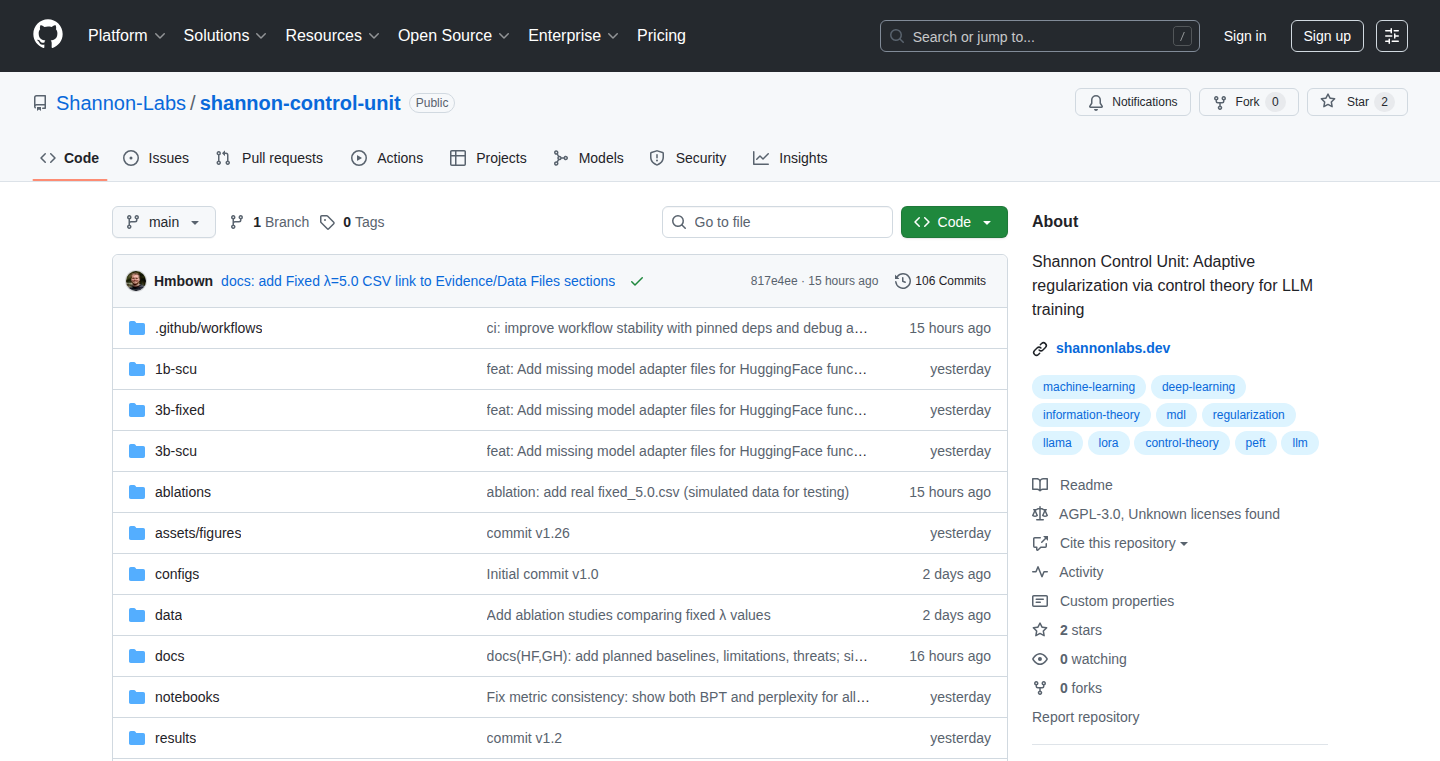Switch to the Projects tab
Image resolution: width=1440 pixels, height=761 pixels.
pos(488,158)
